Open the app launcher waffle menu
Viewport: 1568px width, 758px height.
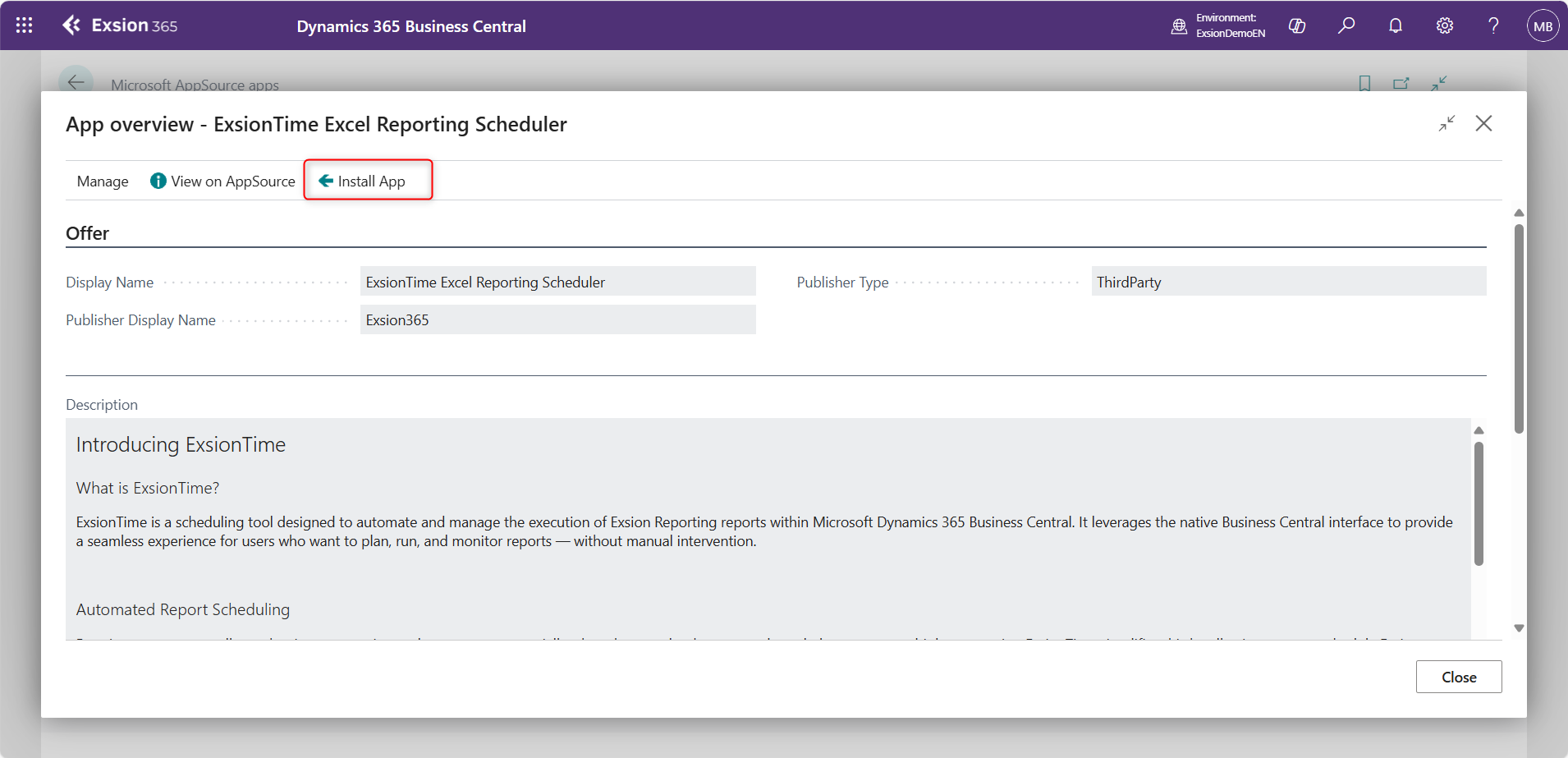pyautogui.click(x=25, y=25)
